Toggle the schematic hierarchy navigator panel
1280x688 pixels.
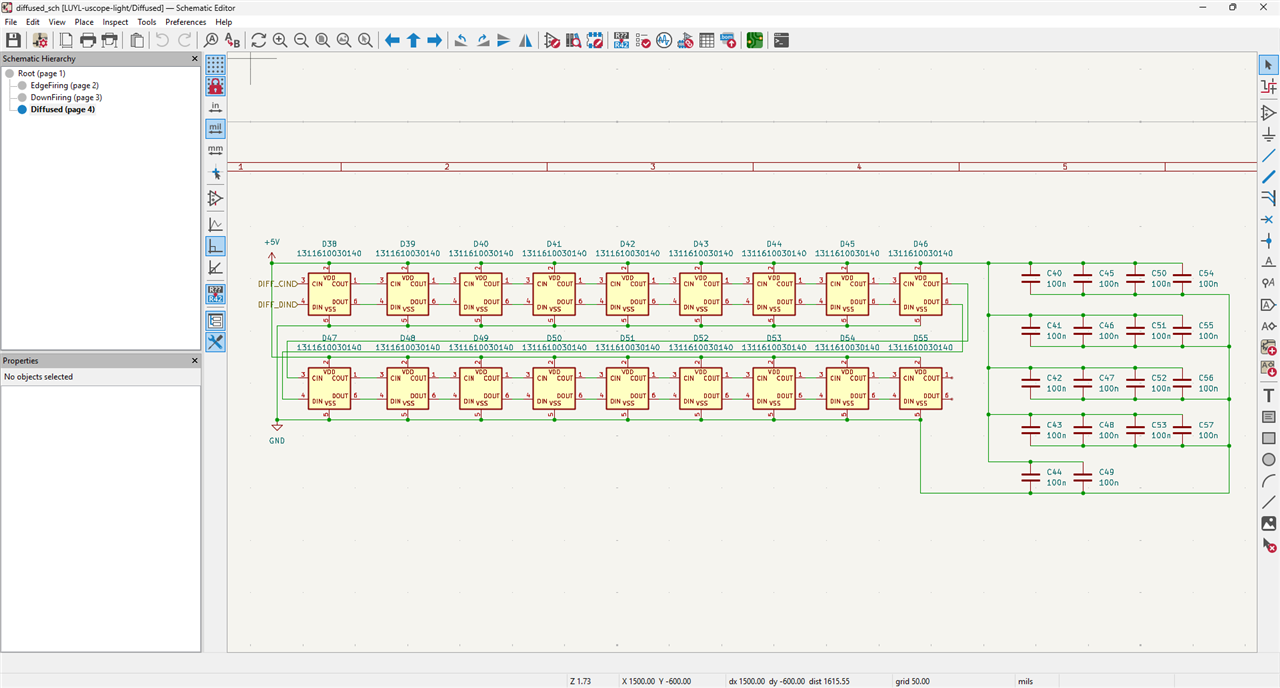click(215, 320)
